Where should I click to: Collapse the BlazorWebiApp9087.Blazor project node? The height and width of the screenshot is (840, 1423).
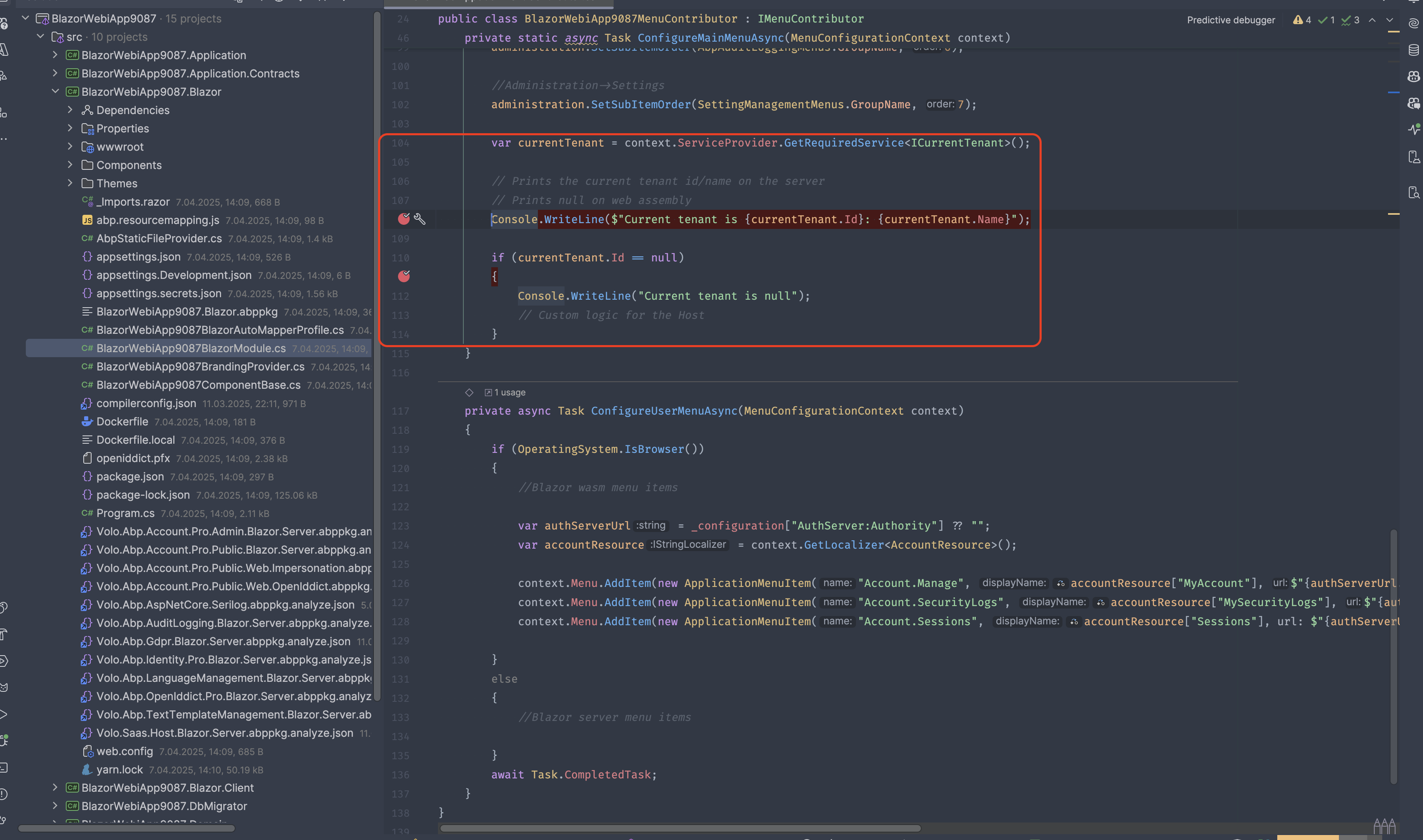tap(55, 91)
